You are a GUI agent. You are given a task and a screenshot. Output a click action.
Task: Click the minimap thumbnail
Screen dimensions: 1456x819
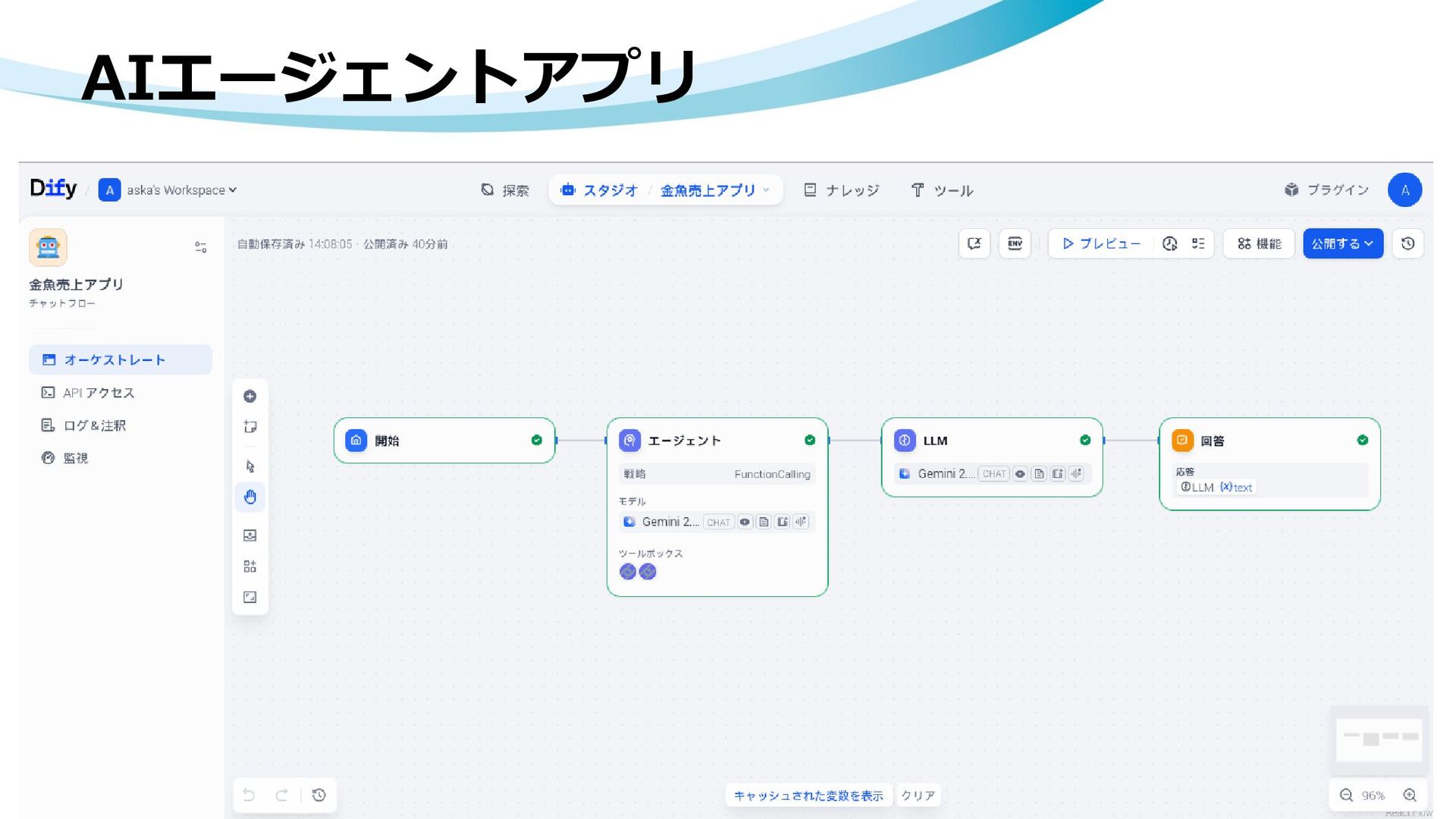1378,739
